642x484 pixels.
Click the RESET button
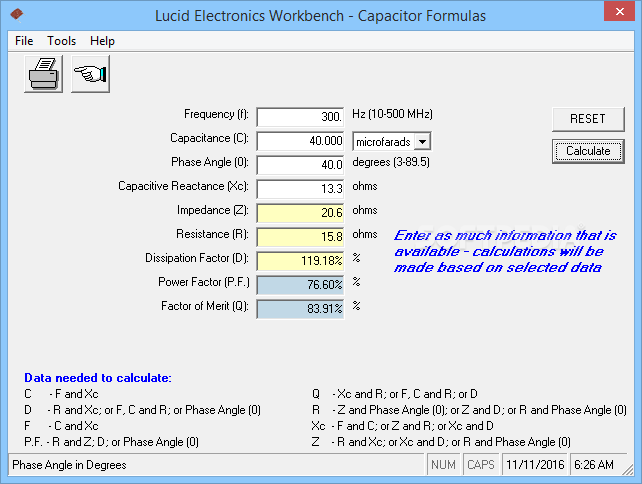pos(588,119)
